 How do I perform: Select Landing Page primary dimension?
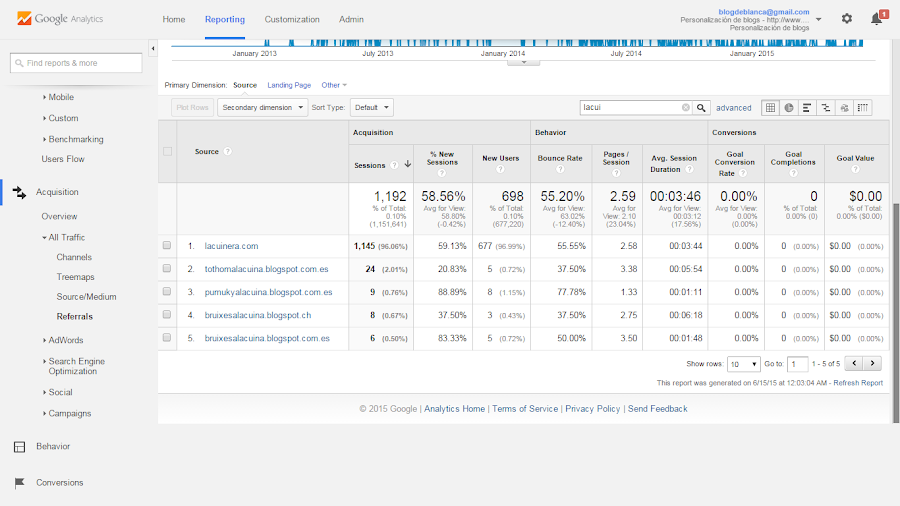[x=289, y=85]
